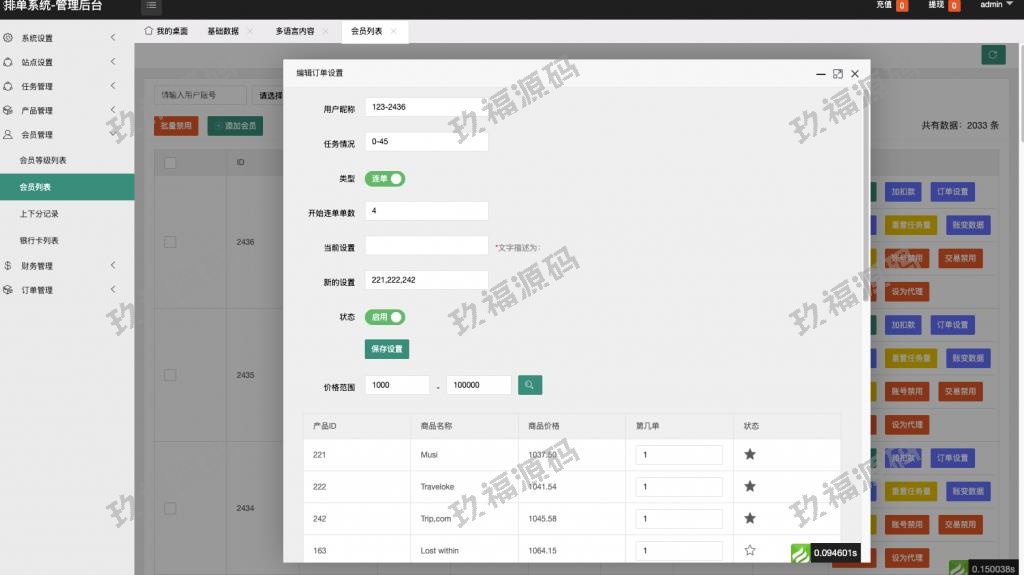The width and height of the screenshot is (1024, 575).
Task: Click the empty star for Lost within
Action: coord(750,550)
